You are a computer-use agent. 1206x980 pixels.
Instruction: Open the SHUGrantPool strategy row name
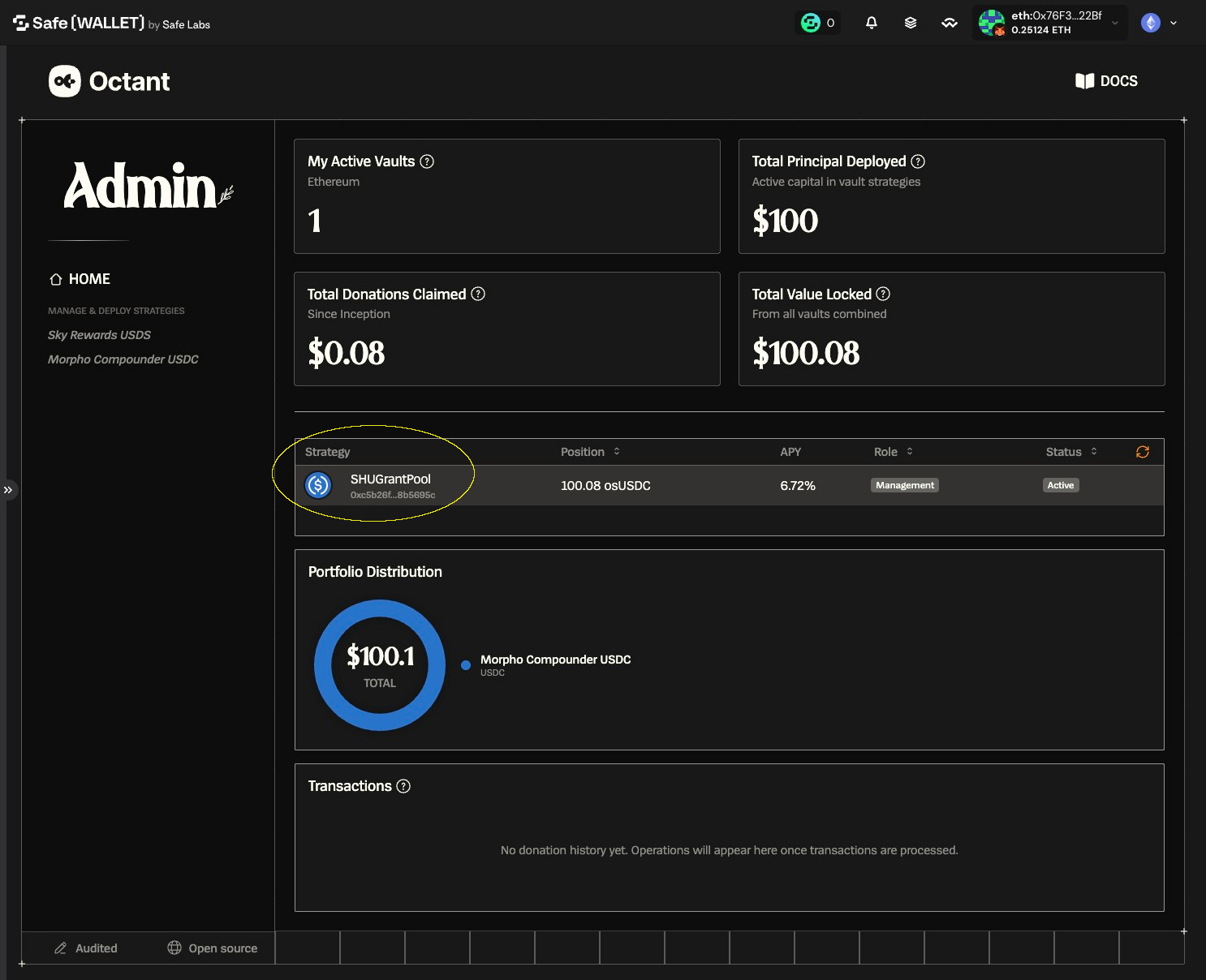point(390,479)
